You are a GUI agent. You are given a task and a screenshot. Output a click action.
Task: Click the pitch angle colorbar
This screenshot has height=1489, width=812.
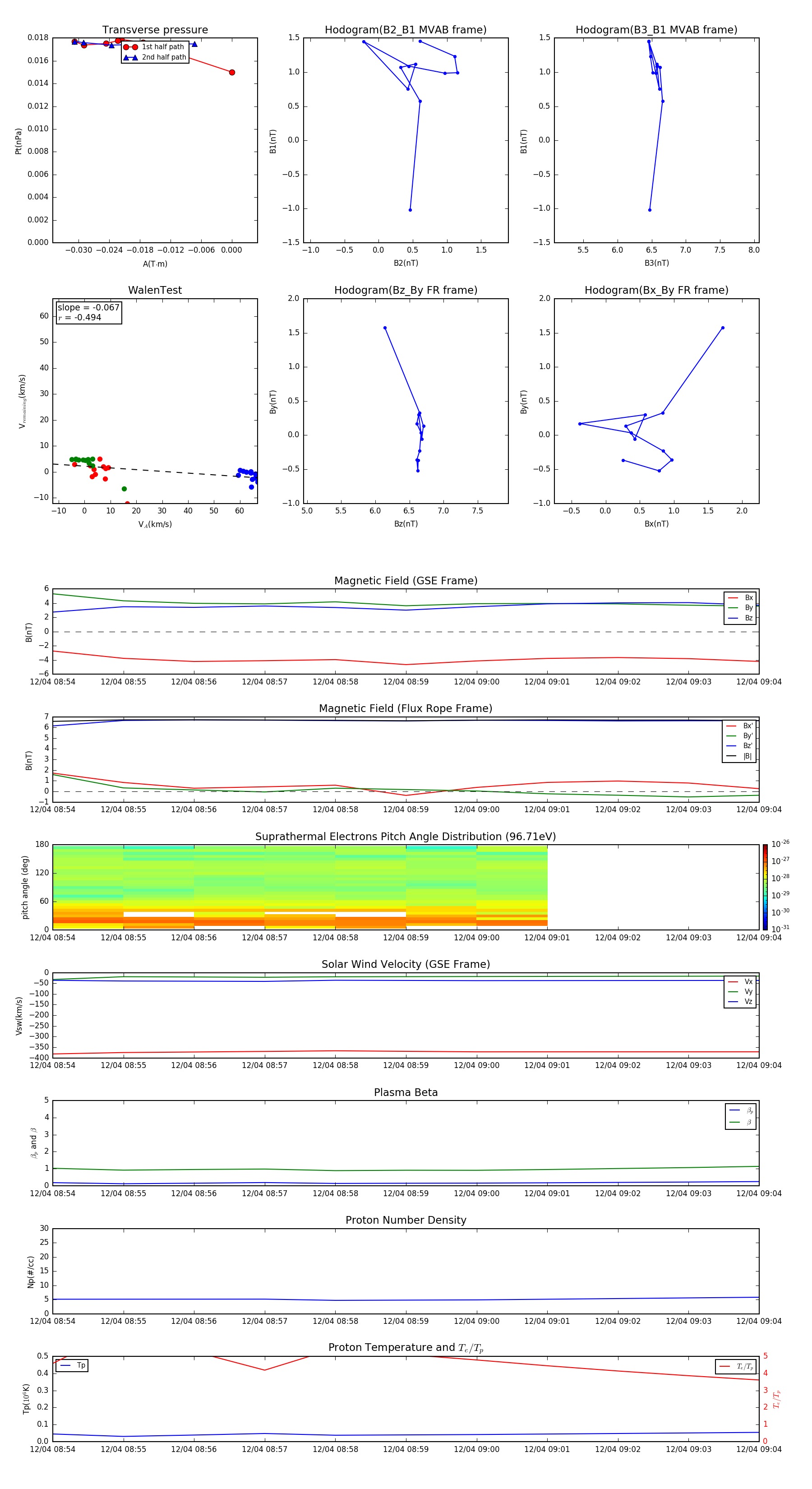[x=765, y=887]
